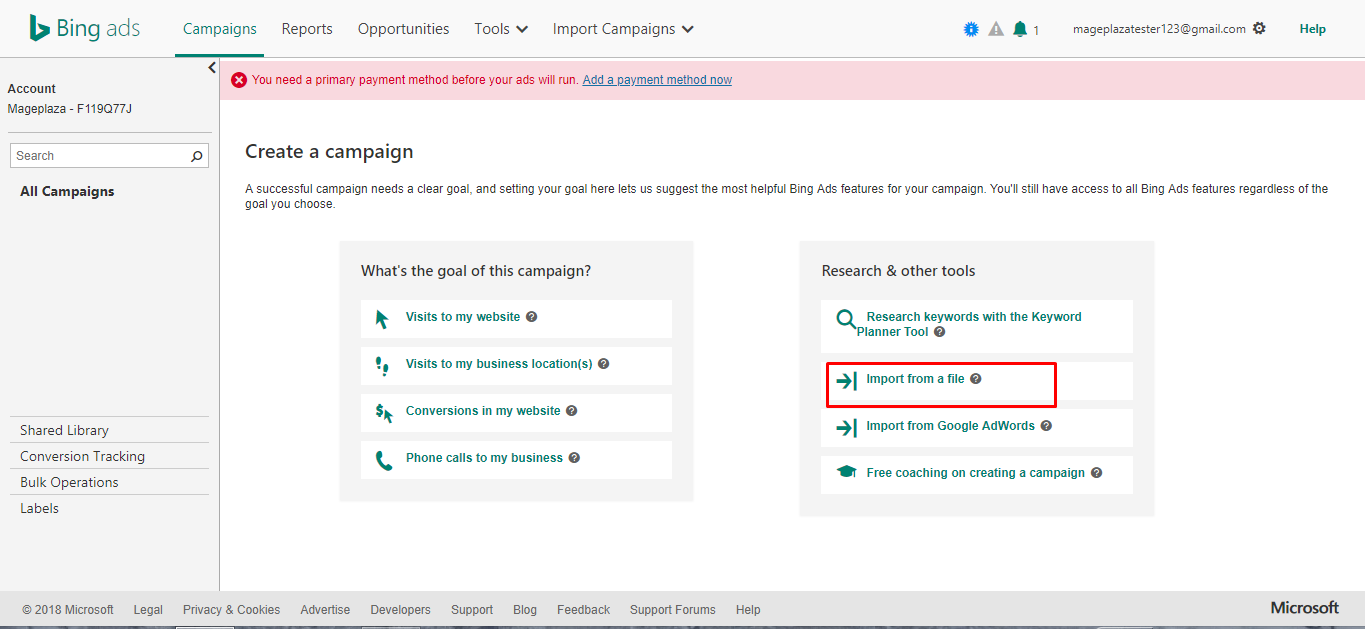Open the Help link in top bar
Screen dimensions: 1365x629
[x=1312, y=29]
